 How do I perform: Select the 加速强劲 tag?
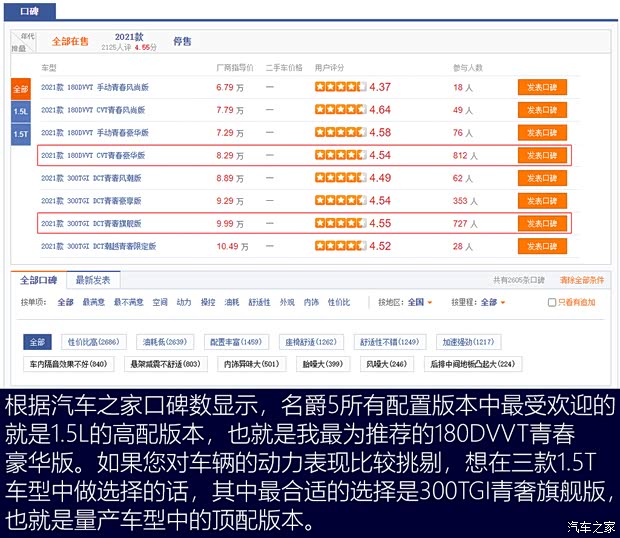coord(469,342)
